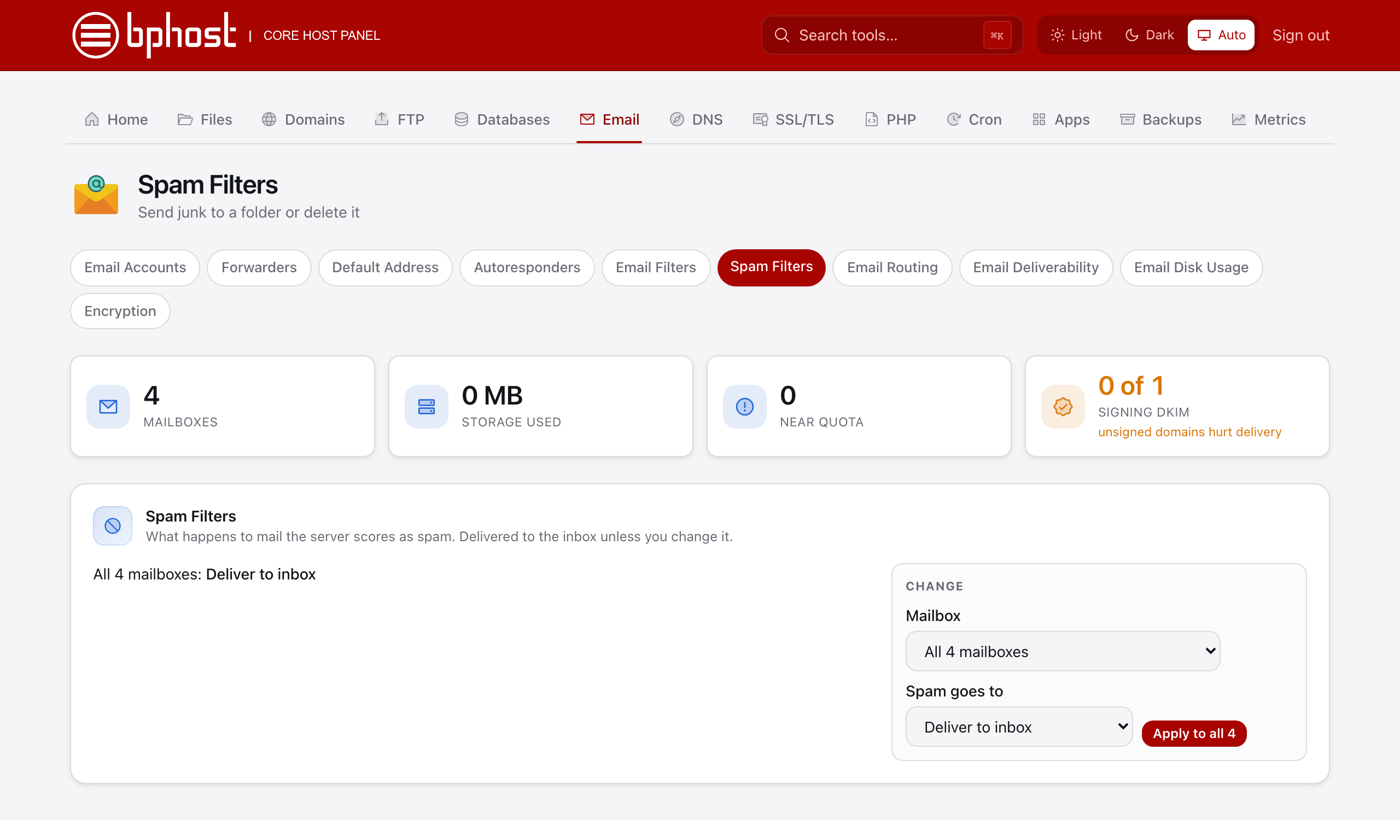Click the Apps grid icon

pyautogui.click(x=1039, y=119)
